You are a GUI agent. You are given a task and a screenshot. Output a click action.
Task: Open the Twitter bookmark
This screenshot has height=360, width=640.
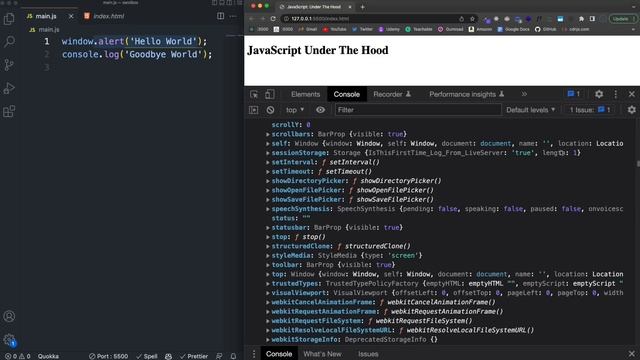point(362,29)
